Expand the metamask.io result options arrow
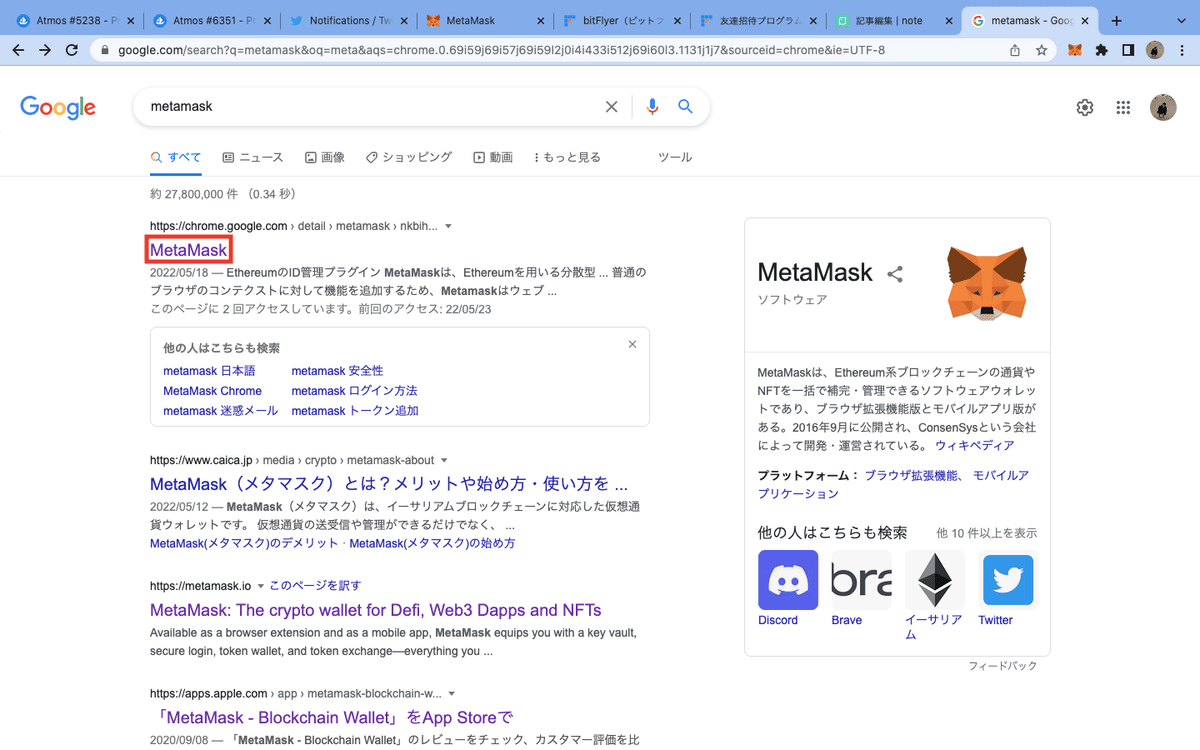This screenshot has height=750, width=1200. point(261,586)
